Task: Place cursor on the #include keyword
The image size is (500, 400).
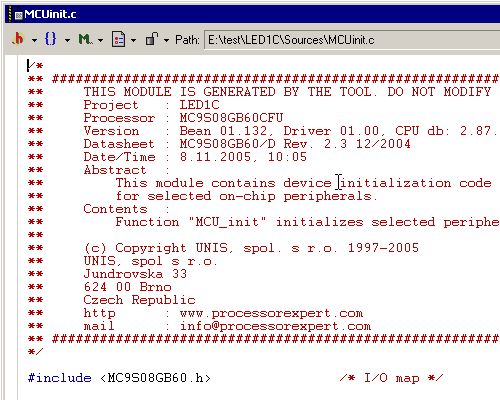Action: pyautogui.click(x=60, y=378)
